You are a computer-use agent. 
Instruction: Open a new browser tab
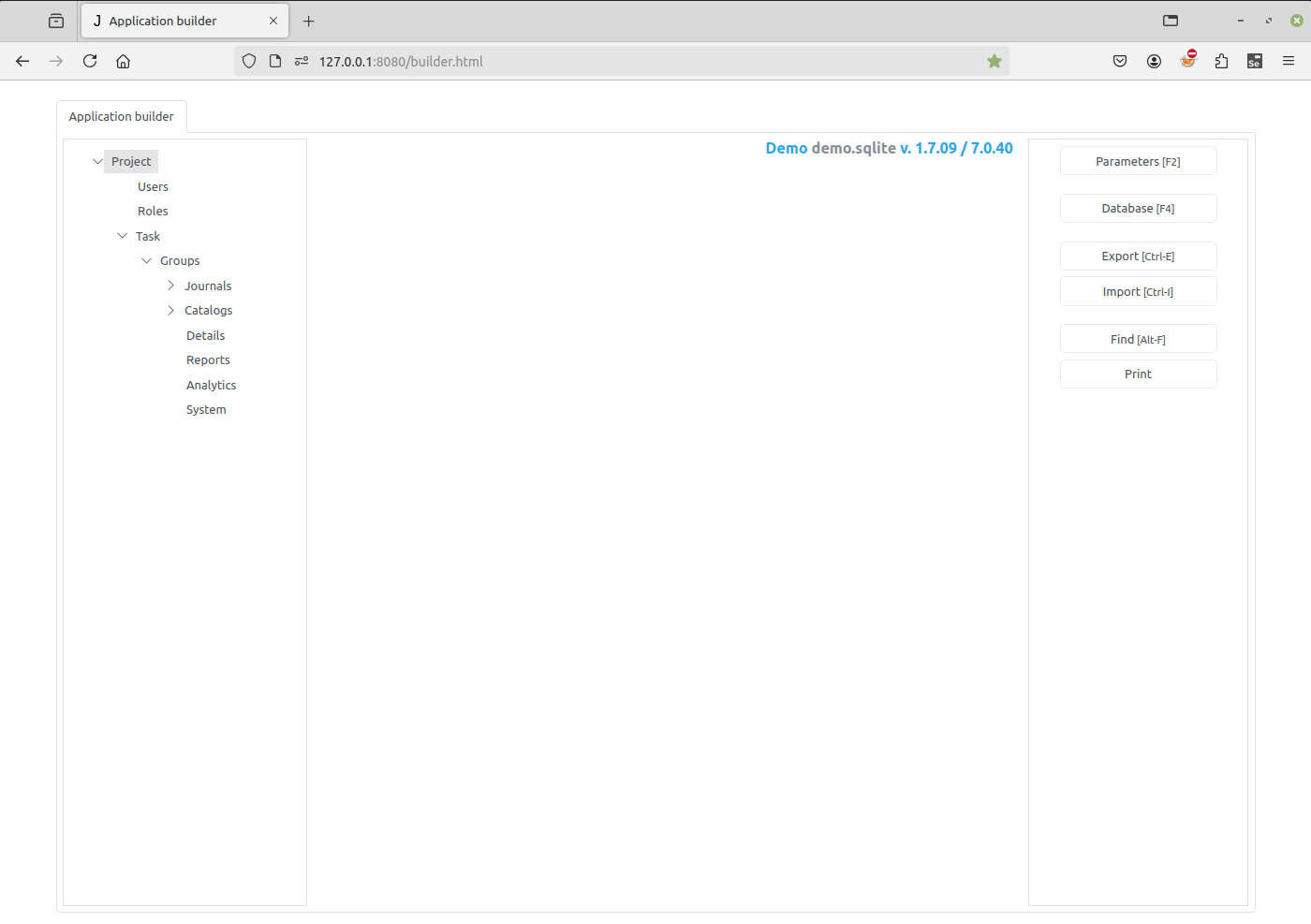click(309, 21)
